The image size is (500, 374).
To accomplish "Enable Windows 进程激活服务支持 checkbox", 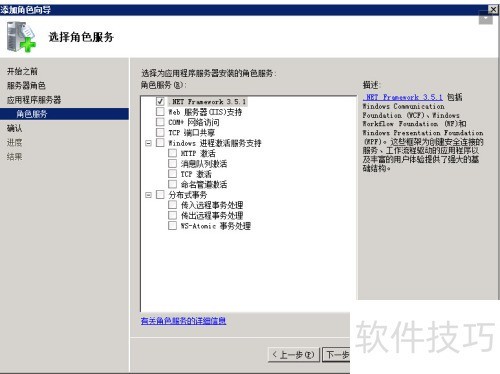I will pos(160,143).
